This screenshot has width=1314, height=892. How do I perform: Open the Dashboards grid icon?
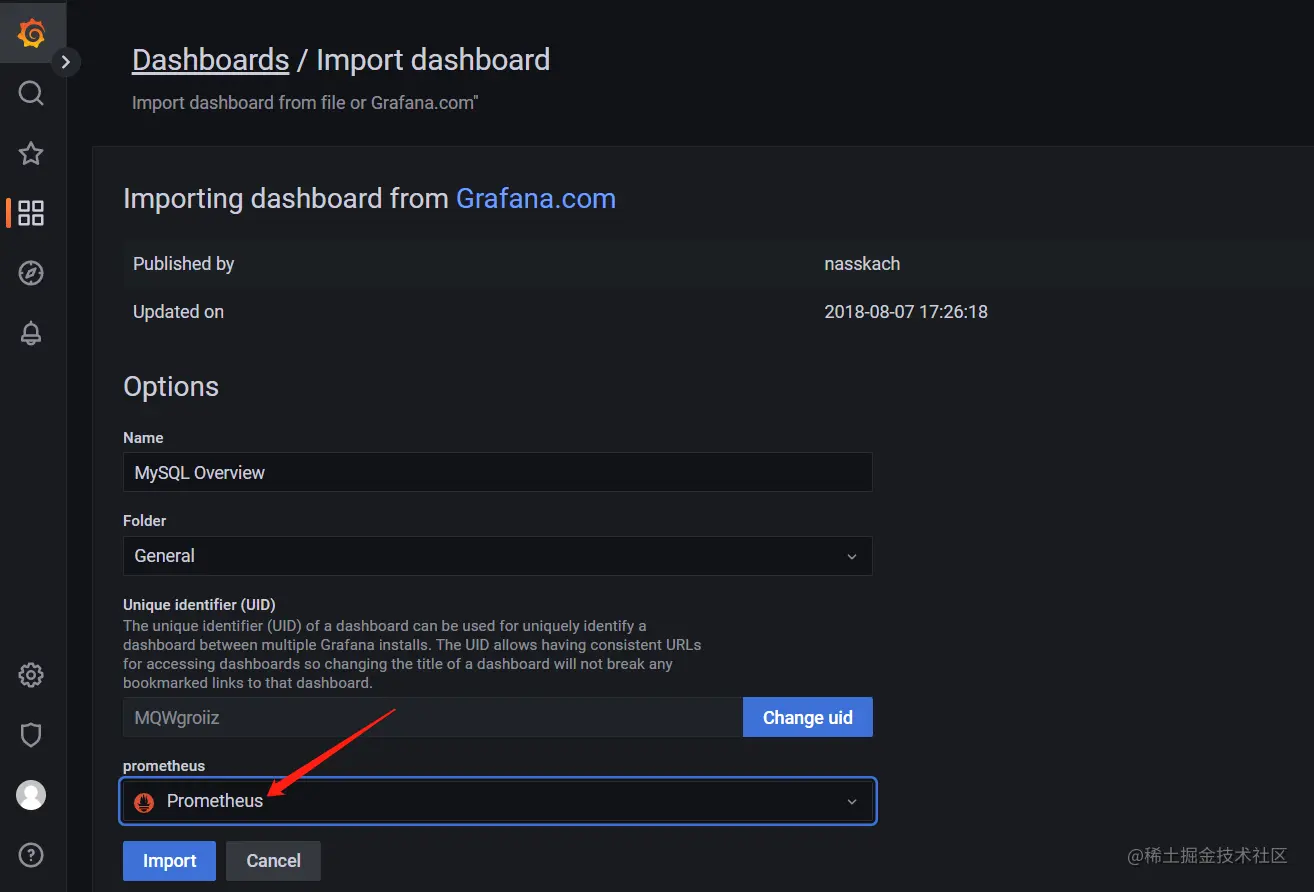coord(32,213)
